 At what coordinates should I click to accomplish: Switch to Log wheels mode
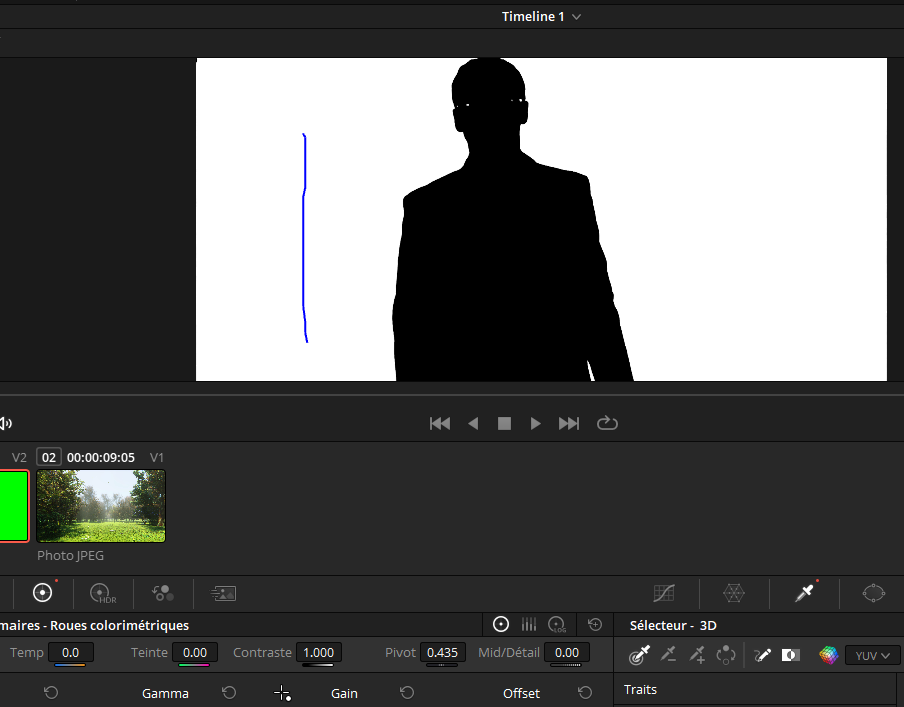point(558,625)
